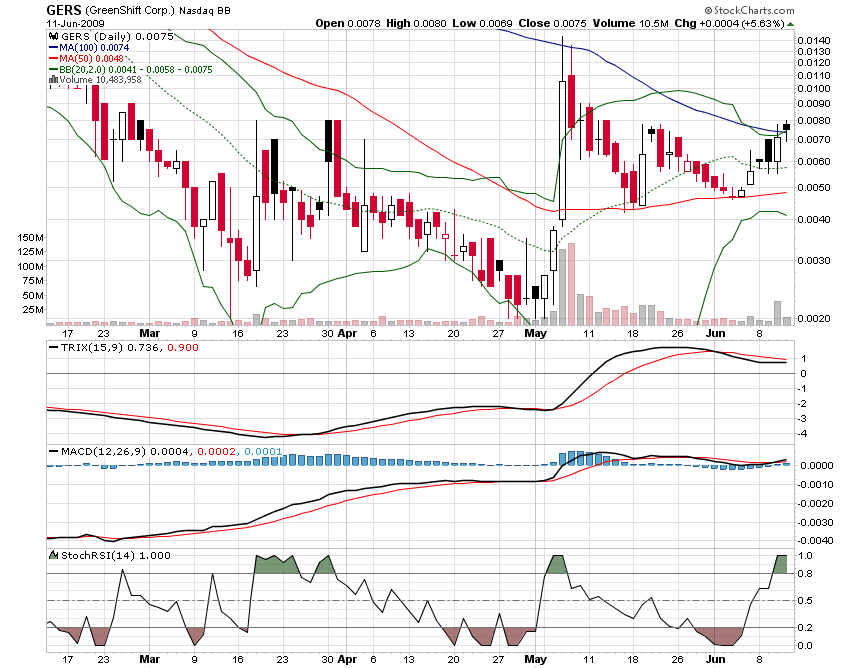850x668 pixels.
Task: Click the GERS (Daily) 0.0075 legend entry
Action: [x=117, y=36]
